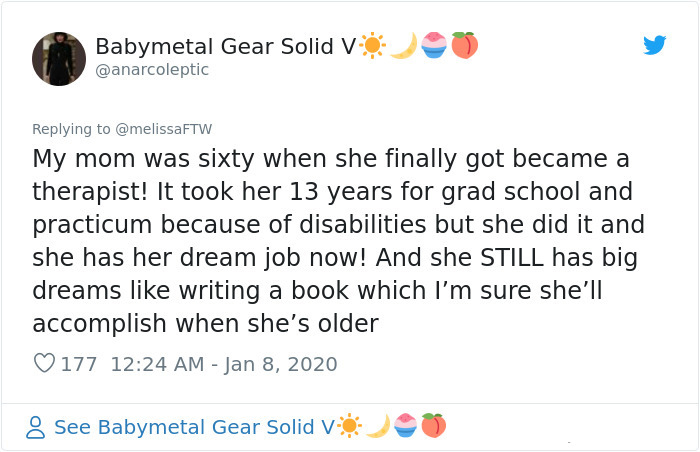The height and width of the screenshot is (452, 700).
Task: Open the 12:24 AM - Jan 8, 2020 timestamp
Action: pos(224,364)
